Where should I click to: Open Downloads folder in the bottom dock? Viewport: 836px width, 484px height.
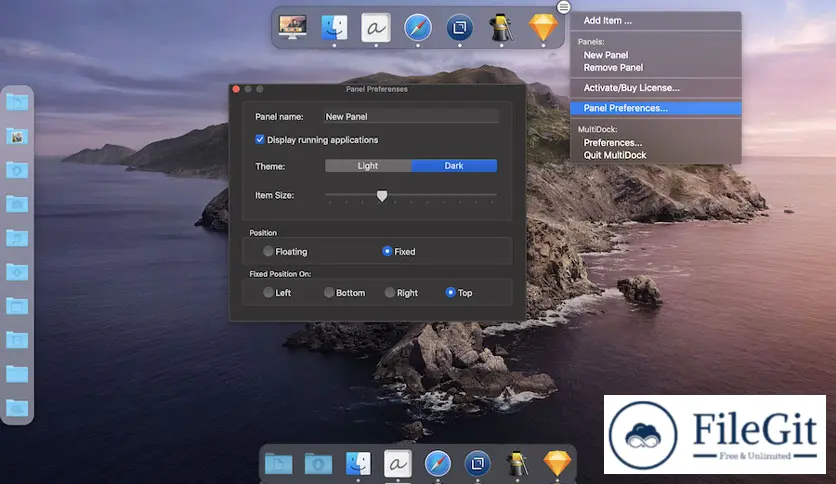coord(318,464)
